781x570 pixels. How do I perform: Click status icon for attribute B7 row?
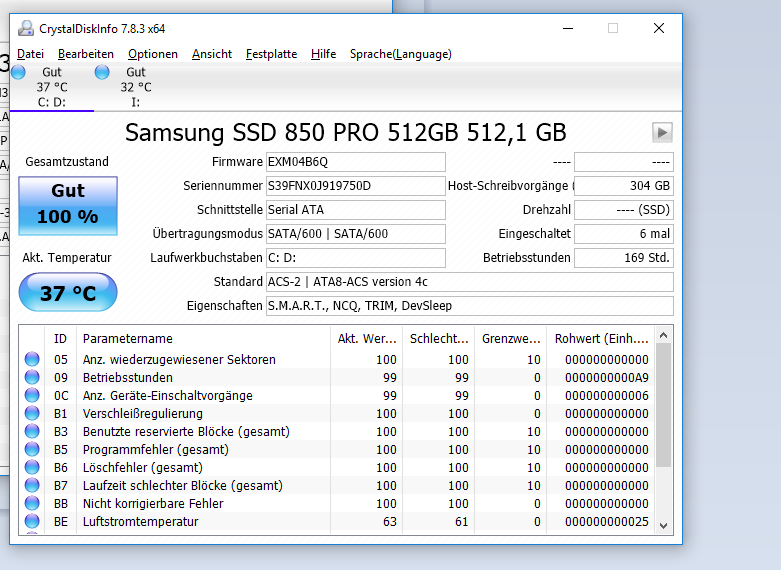point(32,485)
